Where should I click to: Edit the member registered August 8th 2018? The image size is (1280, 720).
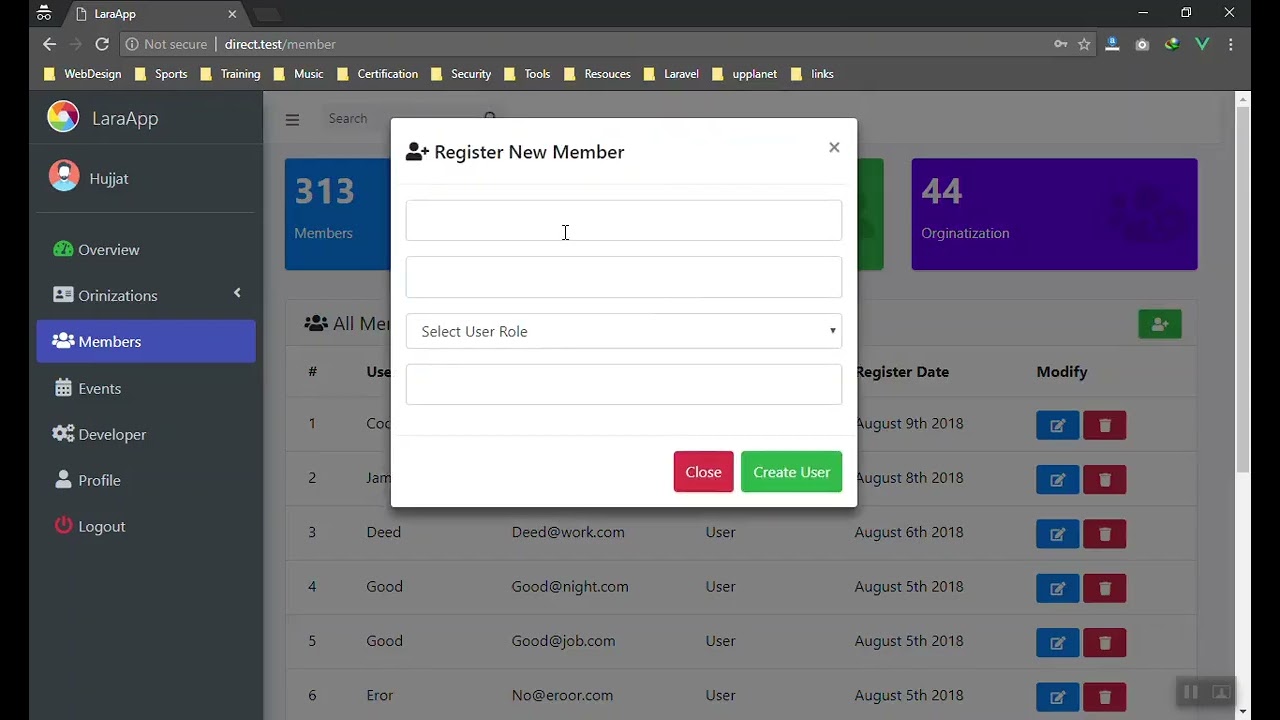(1057, 479)
